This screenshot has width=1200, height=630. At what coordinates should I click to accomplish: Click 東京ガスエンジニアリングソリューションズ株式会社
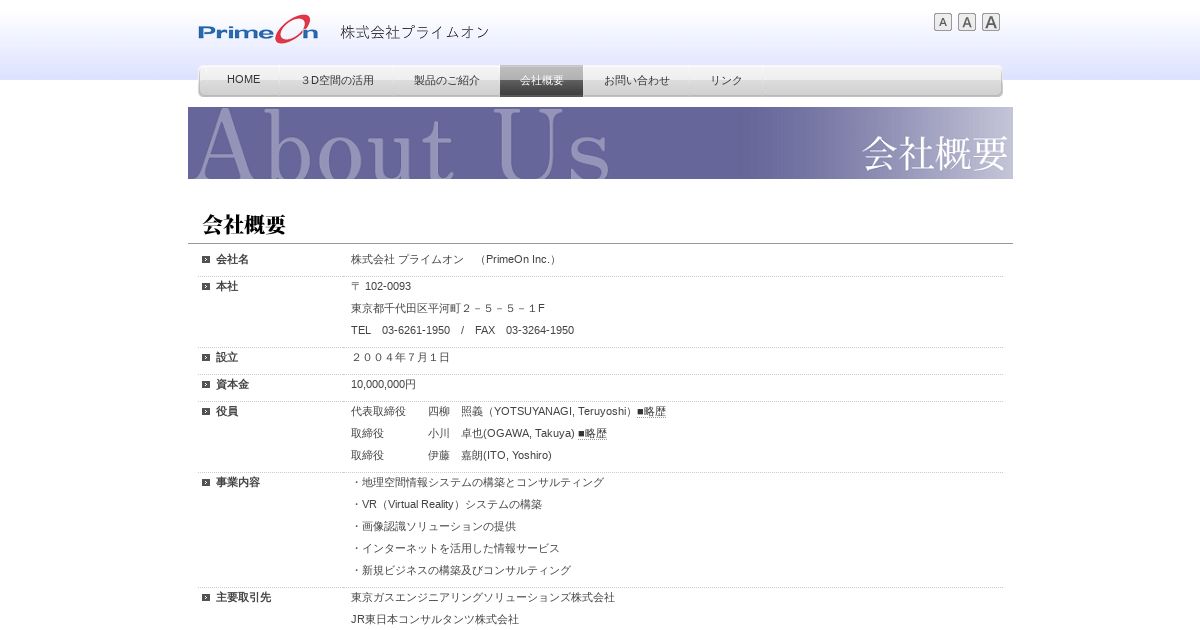[x=483, y=597]
